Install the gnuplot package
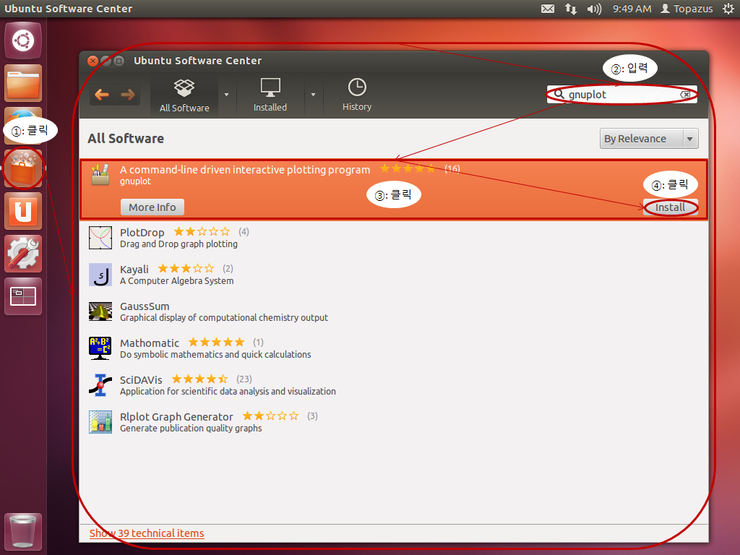This screenshot has width=740, height=555. tap(670, 208)
